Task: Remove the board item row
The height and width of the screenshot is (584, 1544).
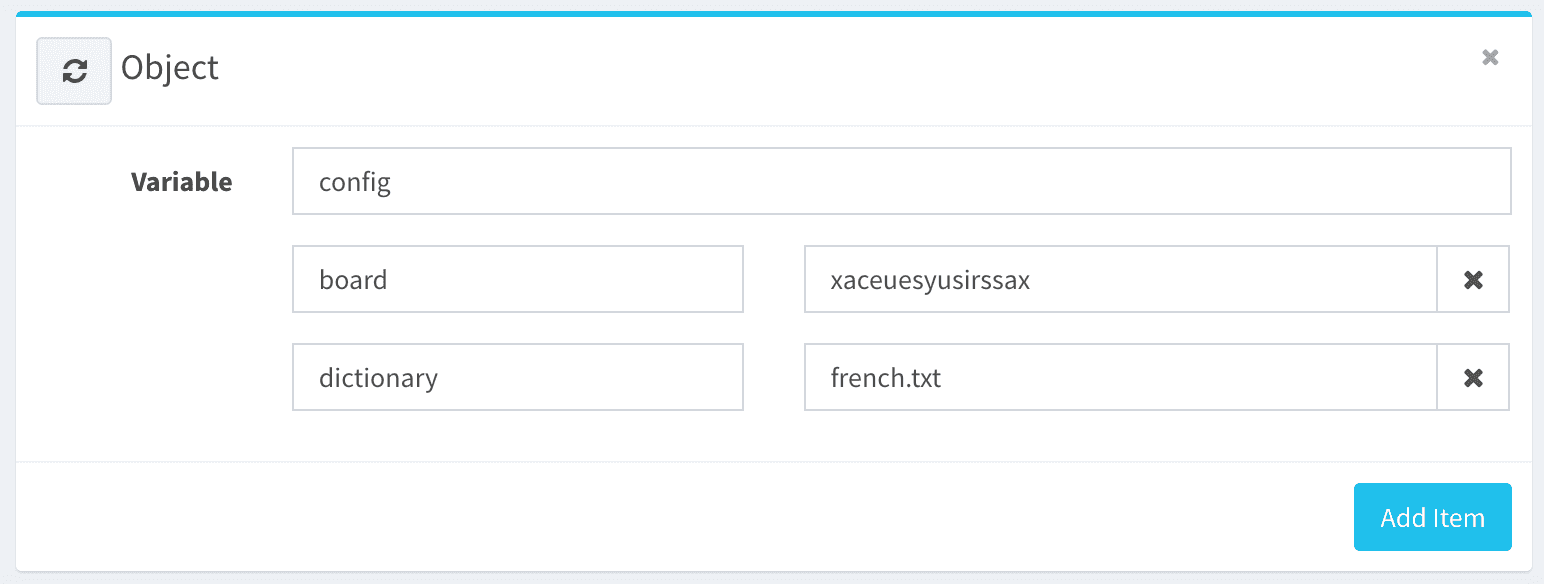Action: pos(1473,280)
